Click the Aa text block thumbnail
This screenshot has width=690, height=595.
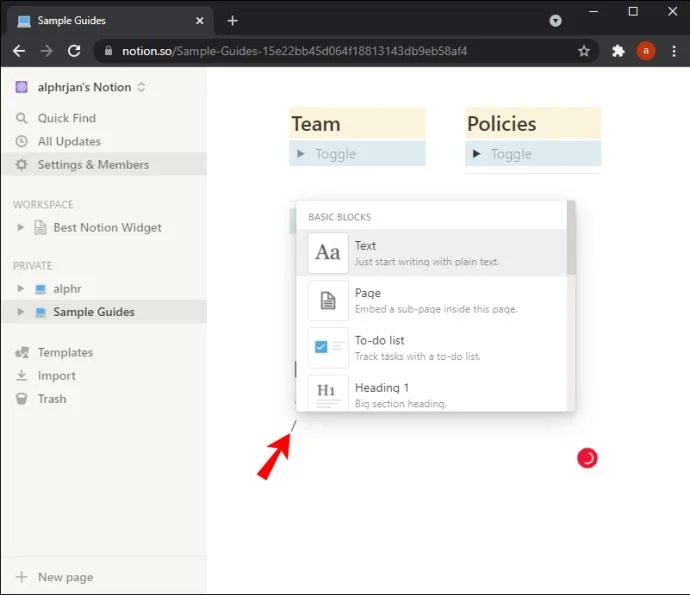(328, 253)
